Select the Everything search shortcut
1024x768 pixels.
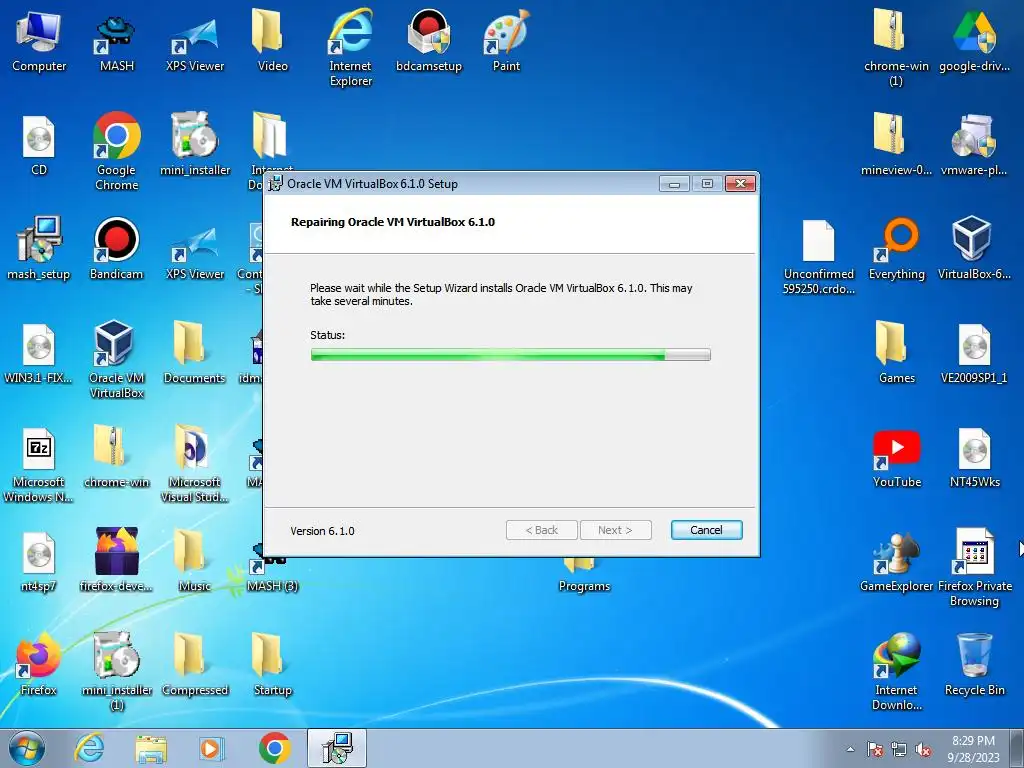coord(896,249)
